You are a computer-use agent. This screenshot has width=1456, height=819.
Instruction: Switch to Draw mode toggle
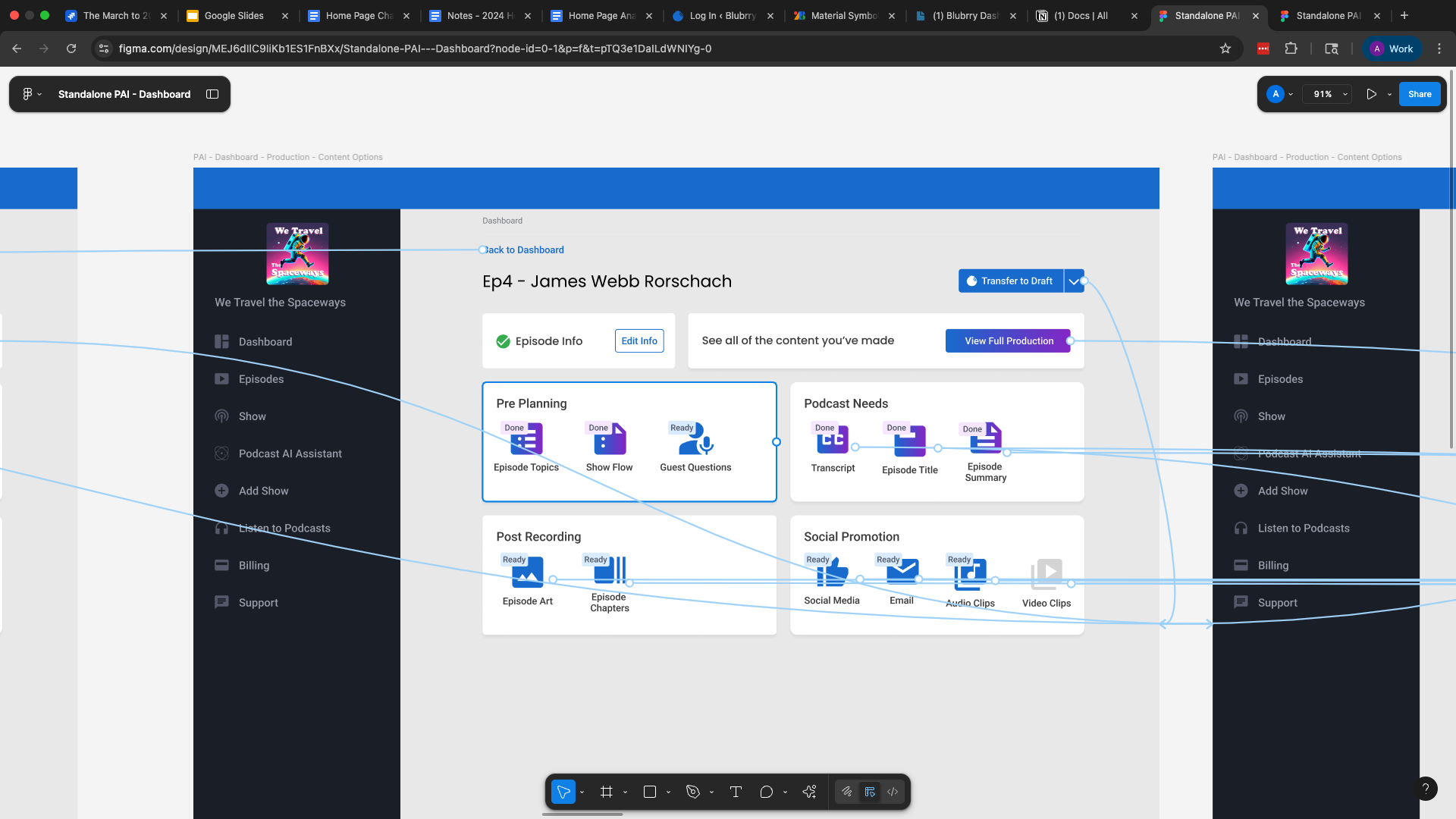pos(847,792)
